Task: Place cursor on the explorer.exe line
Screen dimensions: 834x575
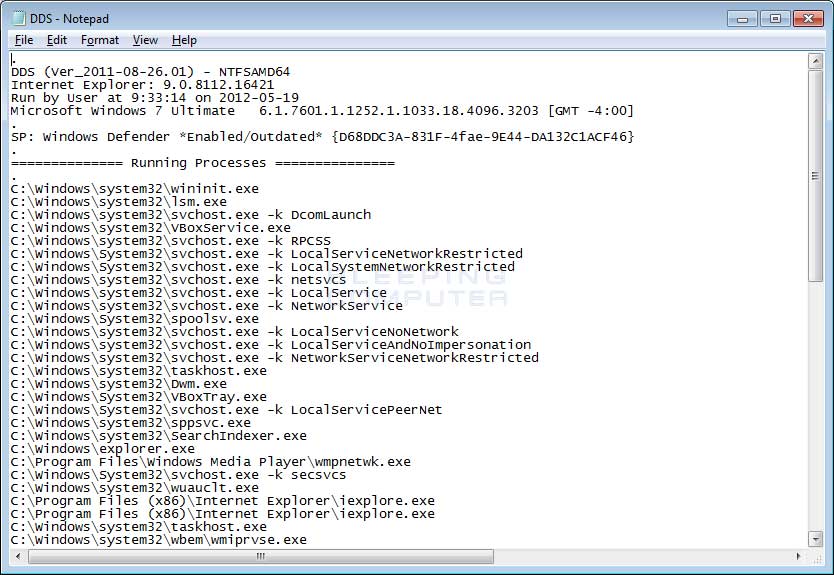Action: click(103, 449)
